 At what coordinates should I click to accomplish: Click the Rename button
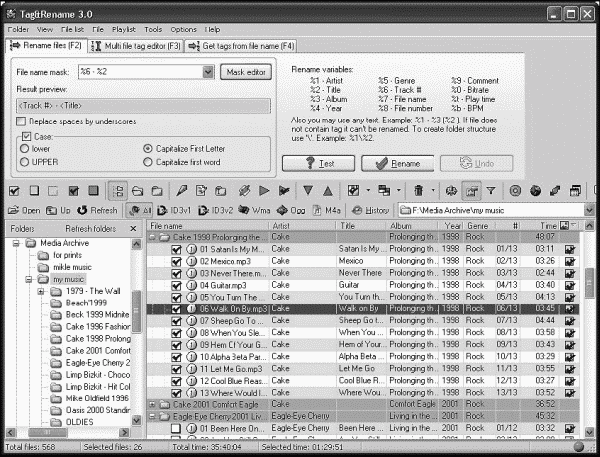coord(398,163)
